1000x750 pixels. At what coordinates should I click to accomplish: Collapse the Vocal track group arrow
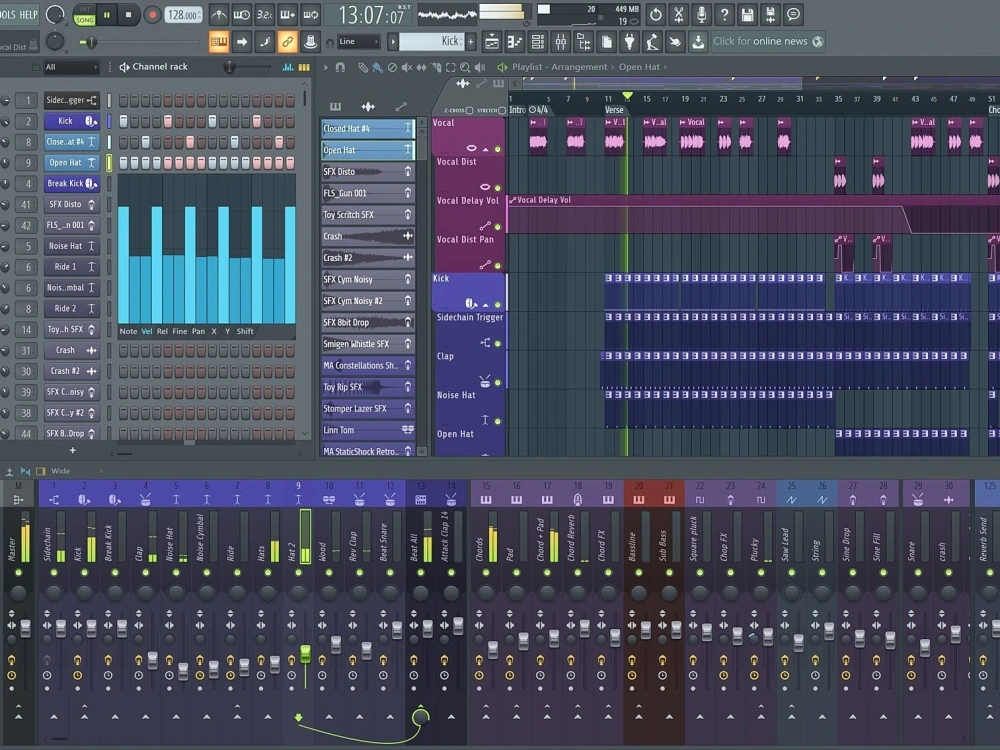(485, 149)
